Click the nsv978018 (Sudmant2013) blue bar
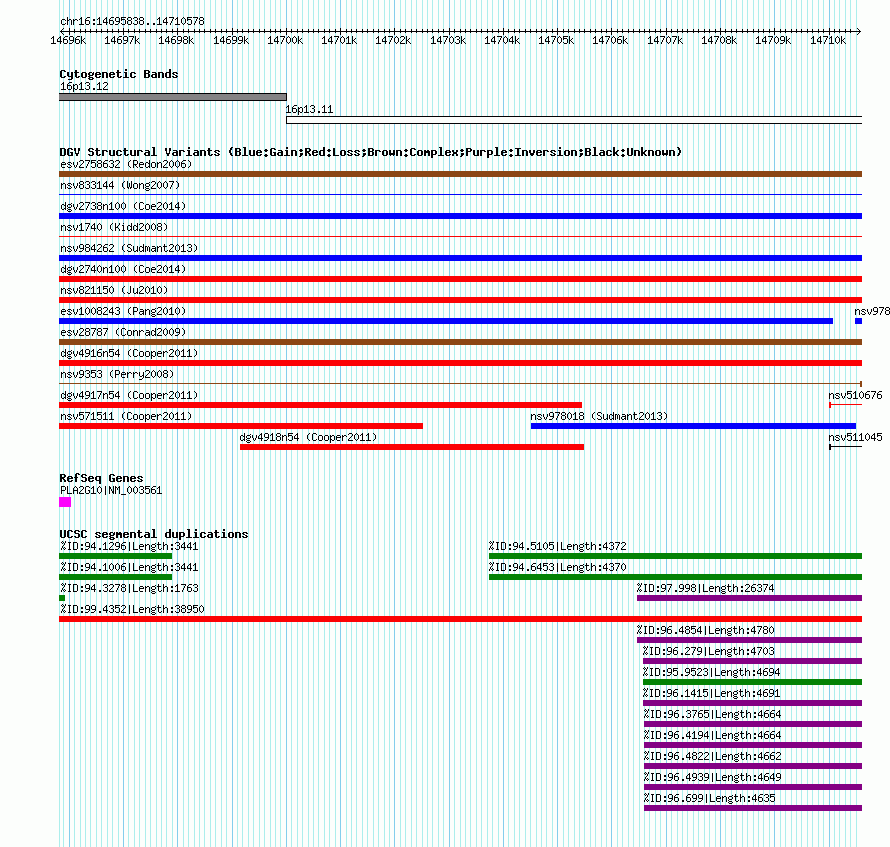This screenshot has height=847, width=890. click(x=693, y=426)
